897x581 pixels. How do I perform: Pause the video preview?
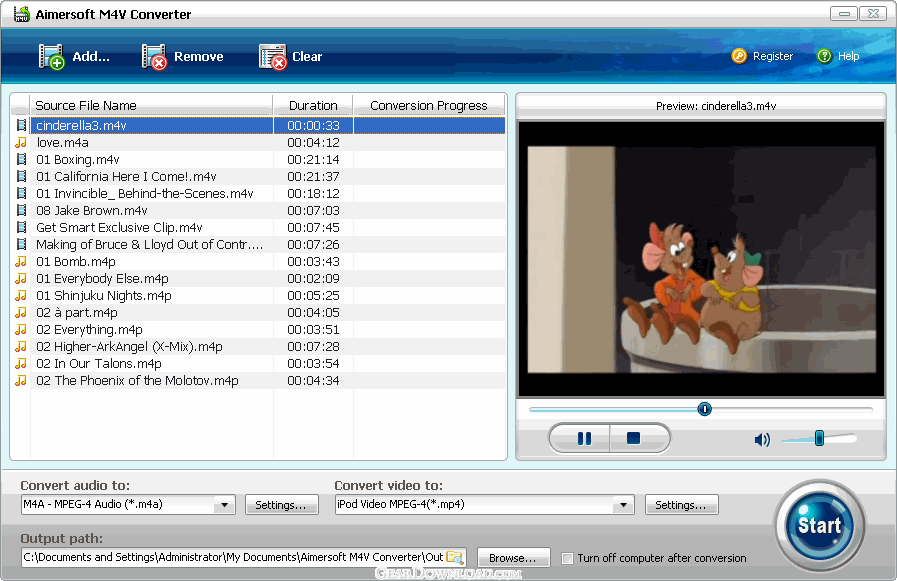(584, 439)
